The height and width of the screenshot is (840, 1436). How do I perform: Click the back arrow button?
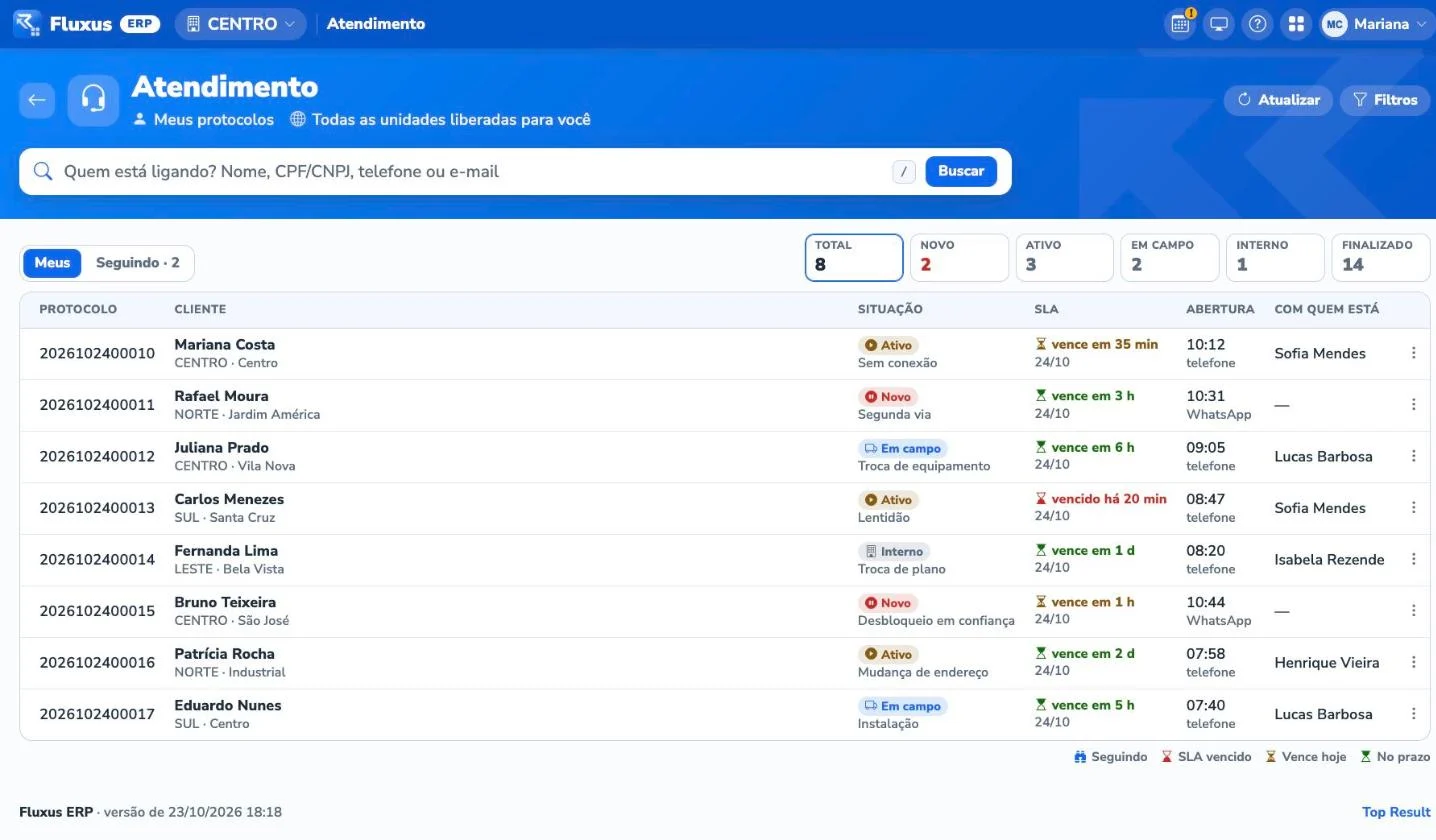[37, 100]
